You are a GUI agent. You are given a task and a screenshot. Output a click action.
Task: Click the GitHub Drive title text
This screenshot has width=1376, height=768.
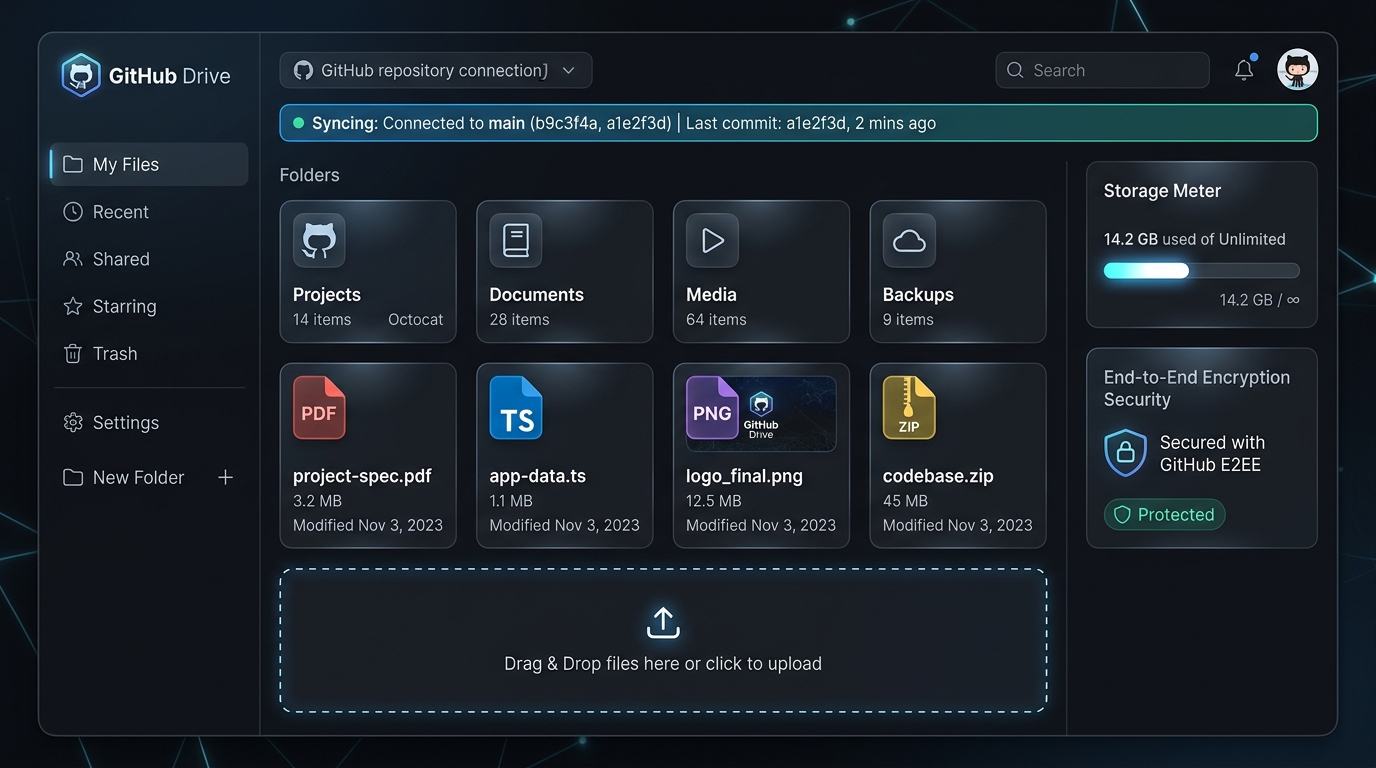coord(169,76)
